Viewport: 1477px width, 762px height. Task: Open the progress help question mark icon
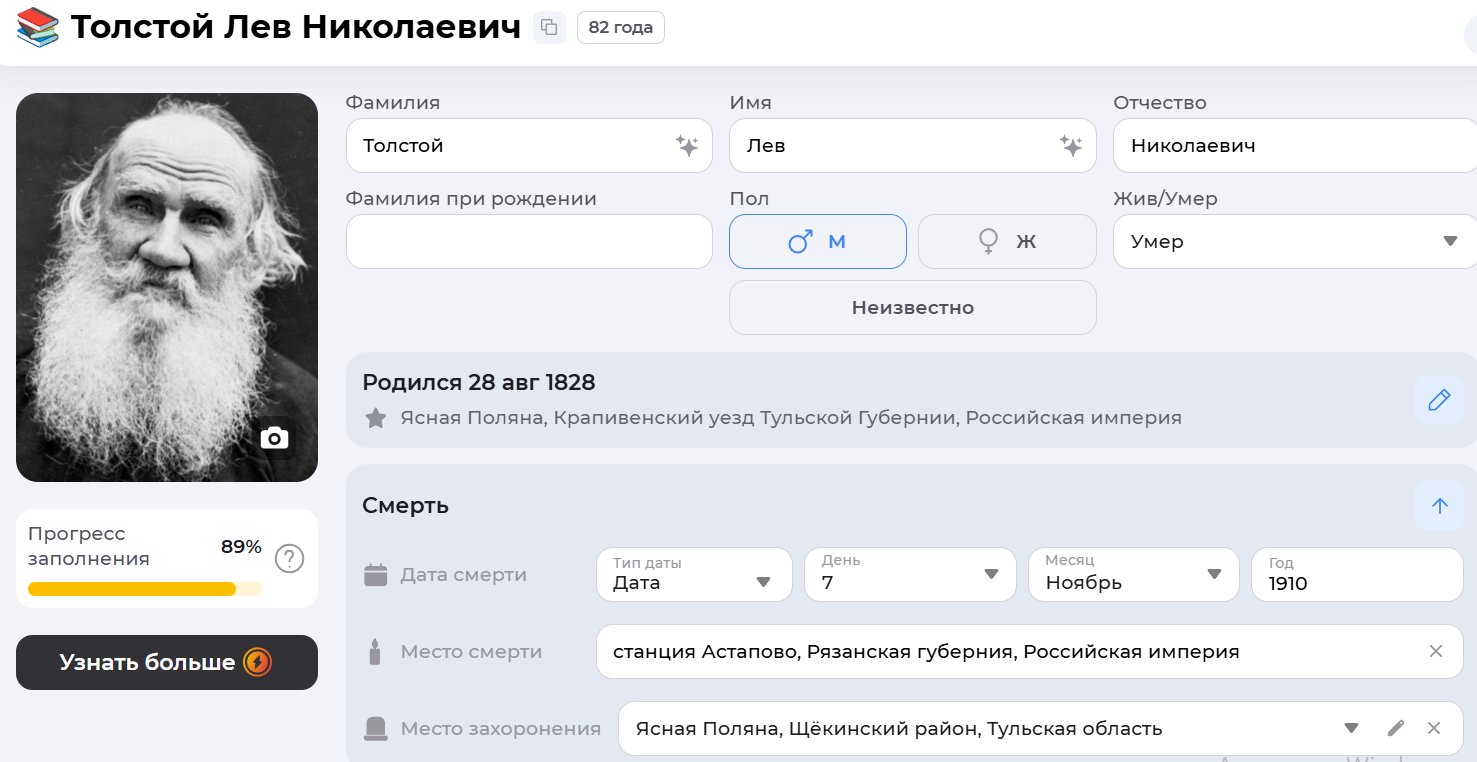289,558
